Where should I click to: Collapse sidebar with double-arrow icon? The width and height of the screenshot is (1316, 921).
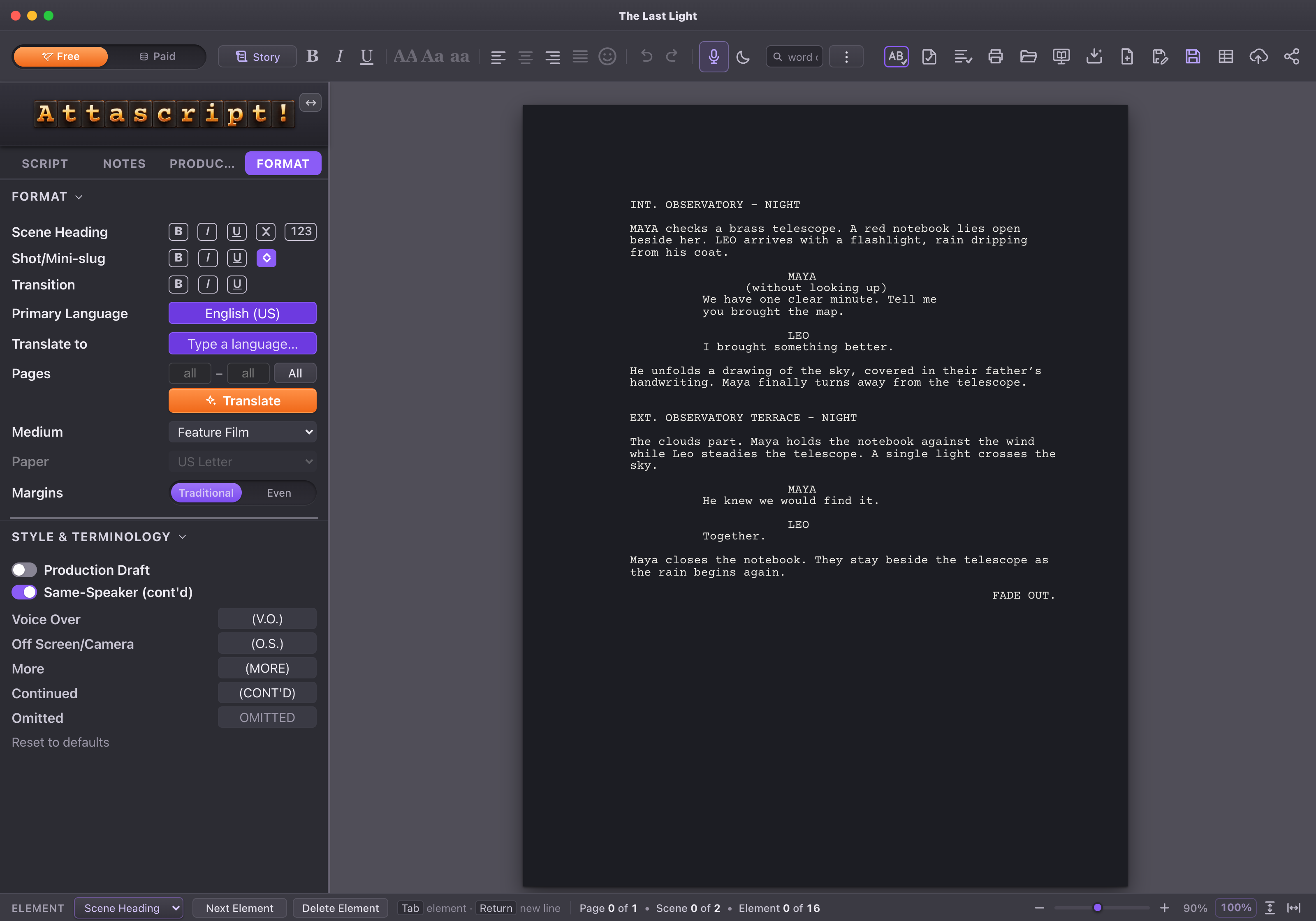click(x=310, y=103)
